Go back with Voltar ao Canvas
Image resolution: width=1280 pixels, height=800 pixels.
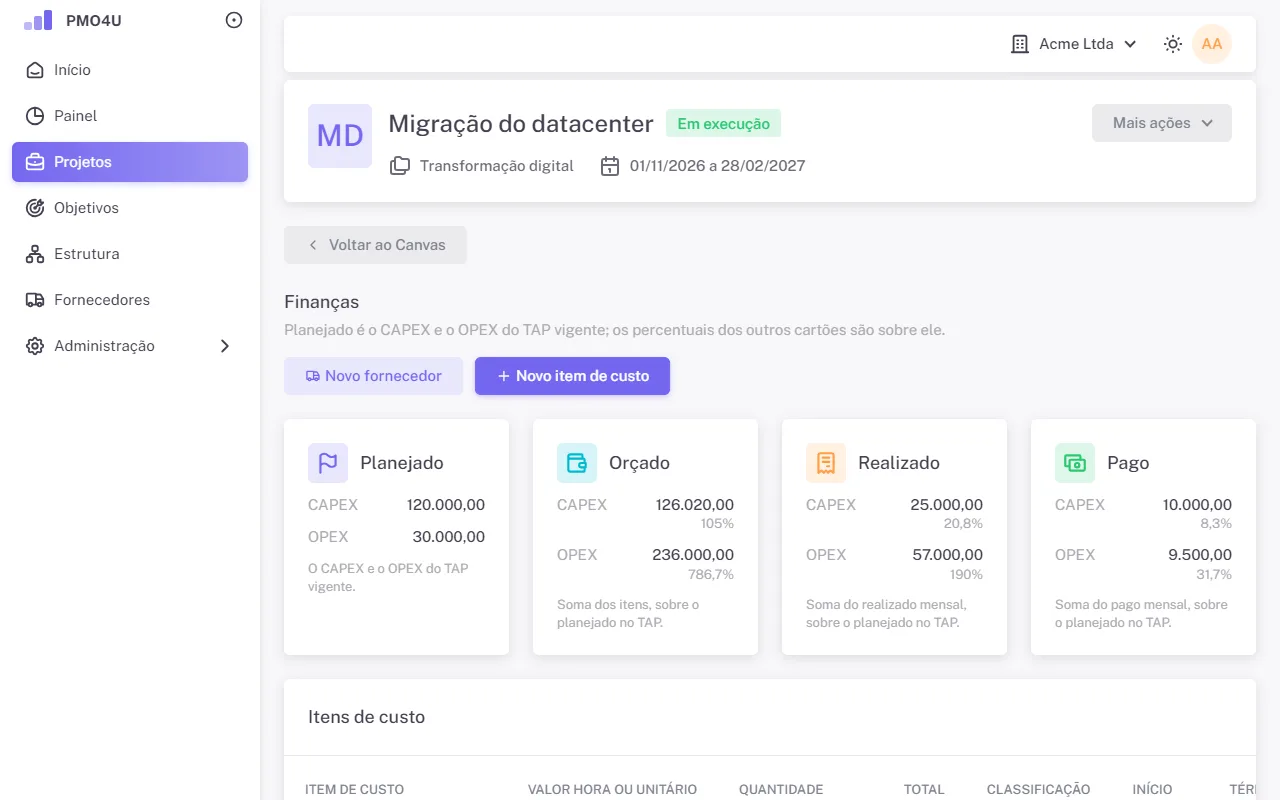(x=375, y=245)
